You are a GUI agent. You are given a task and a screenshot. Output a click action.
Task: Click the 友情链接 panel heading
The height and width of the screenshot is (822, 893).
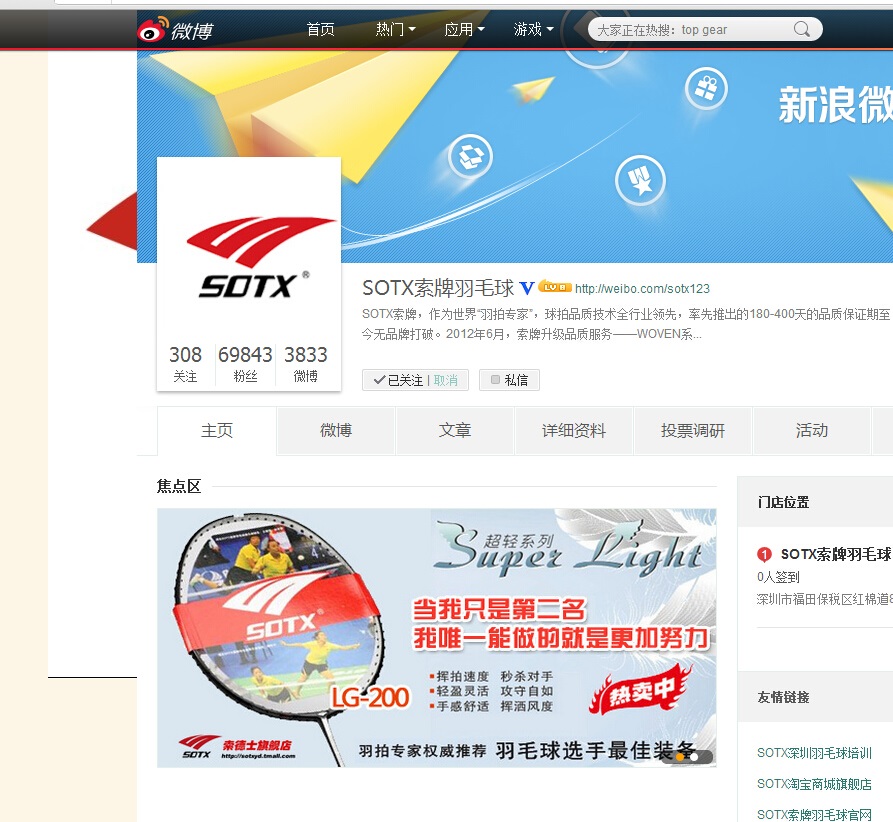(x=783, y=697)
